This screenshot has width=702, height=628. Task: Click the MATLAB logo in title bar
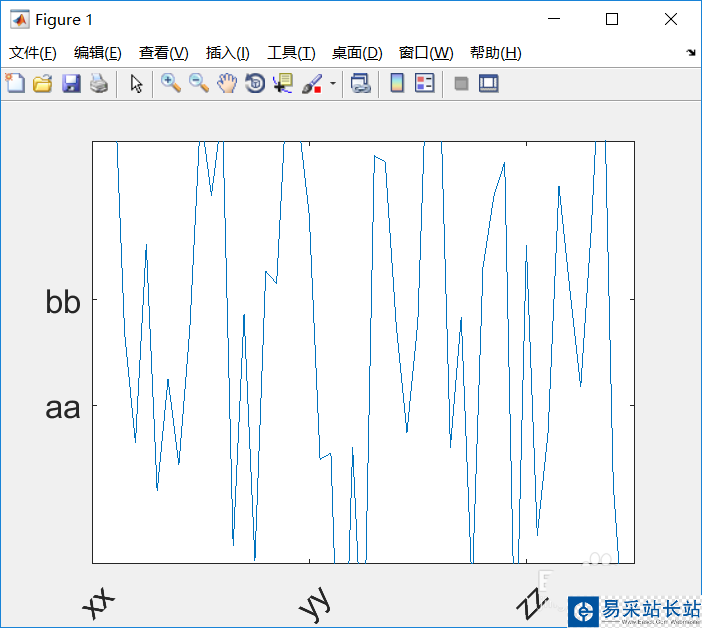coord(20,19)
